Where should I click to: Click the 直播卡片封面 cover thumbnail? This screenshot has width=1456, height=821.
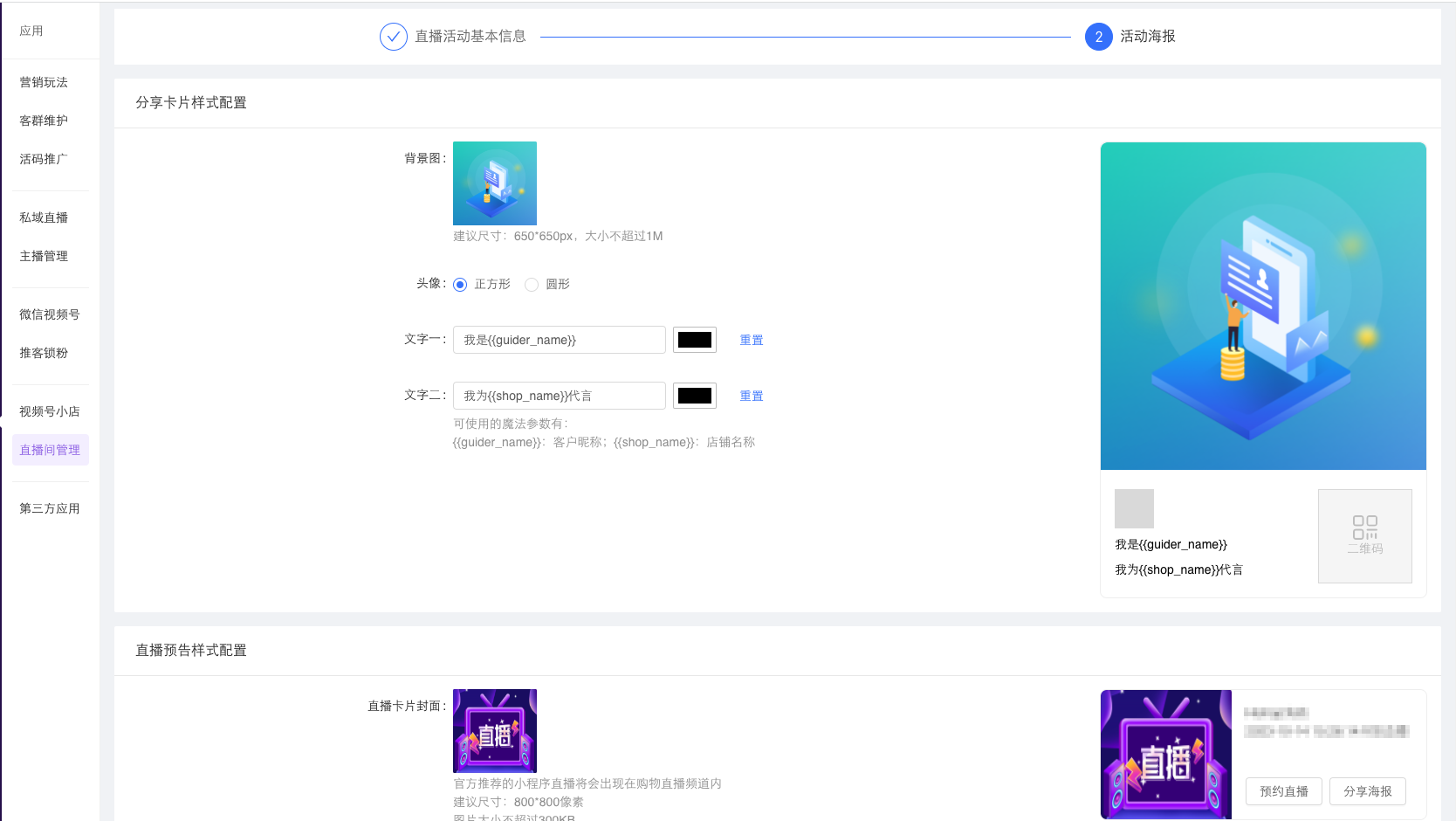(495, 731)
